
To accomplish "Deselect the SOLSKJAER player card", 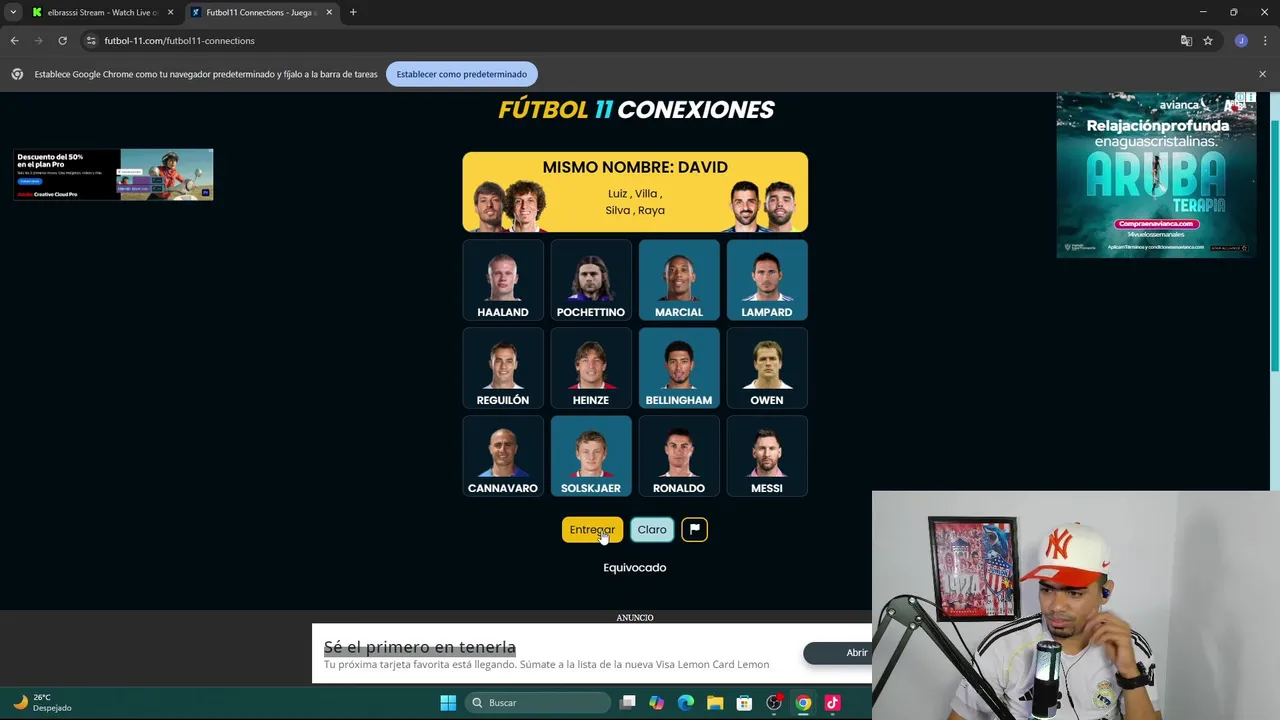I will pyautogui.click(x=590, y=456).
